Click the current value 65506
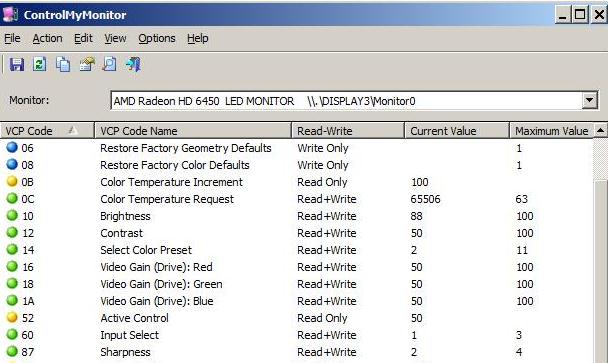The image size is (608, 363). [425, 199]
